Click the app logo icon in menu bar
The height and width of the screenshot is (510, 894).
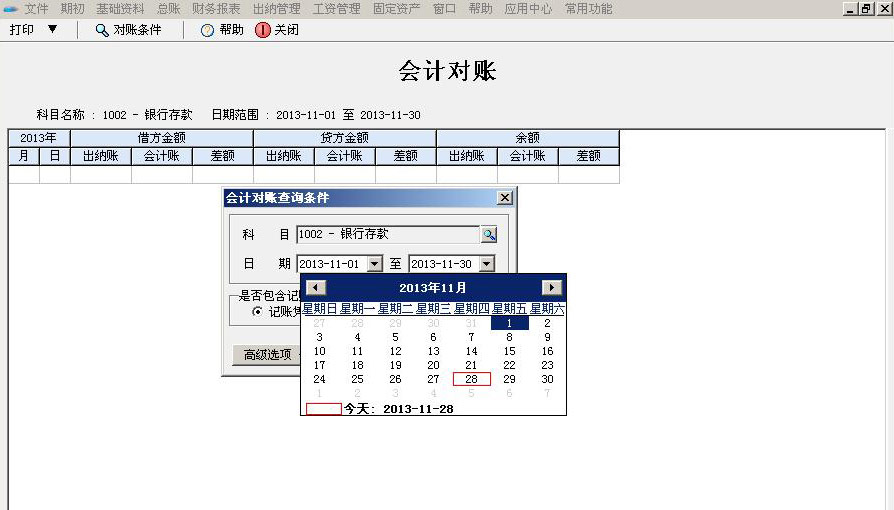tap(10, 8)
